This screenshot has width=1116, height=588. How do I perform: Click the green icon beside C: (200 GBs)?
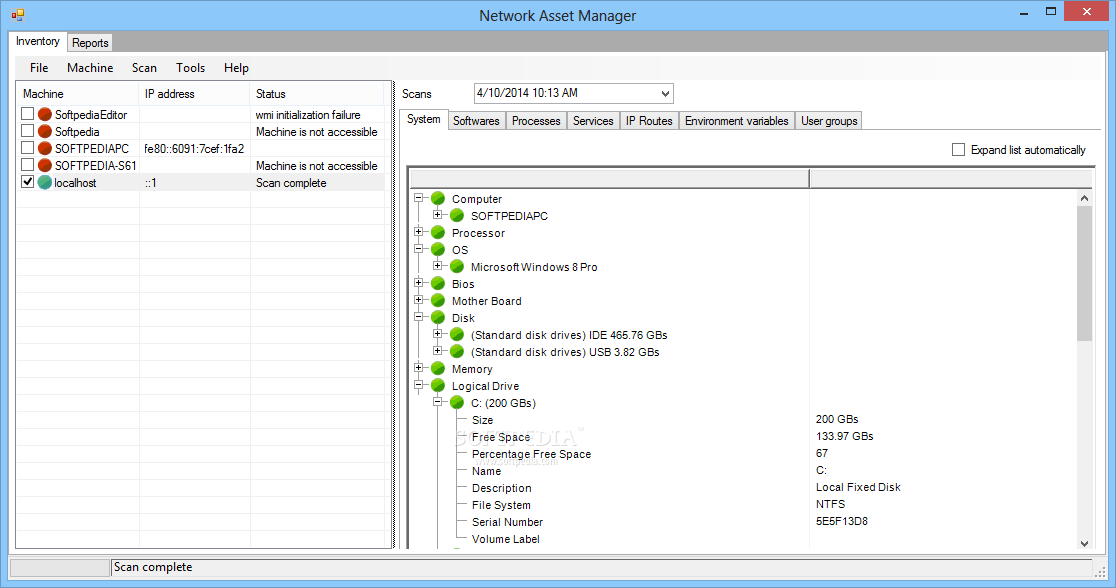457,403
